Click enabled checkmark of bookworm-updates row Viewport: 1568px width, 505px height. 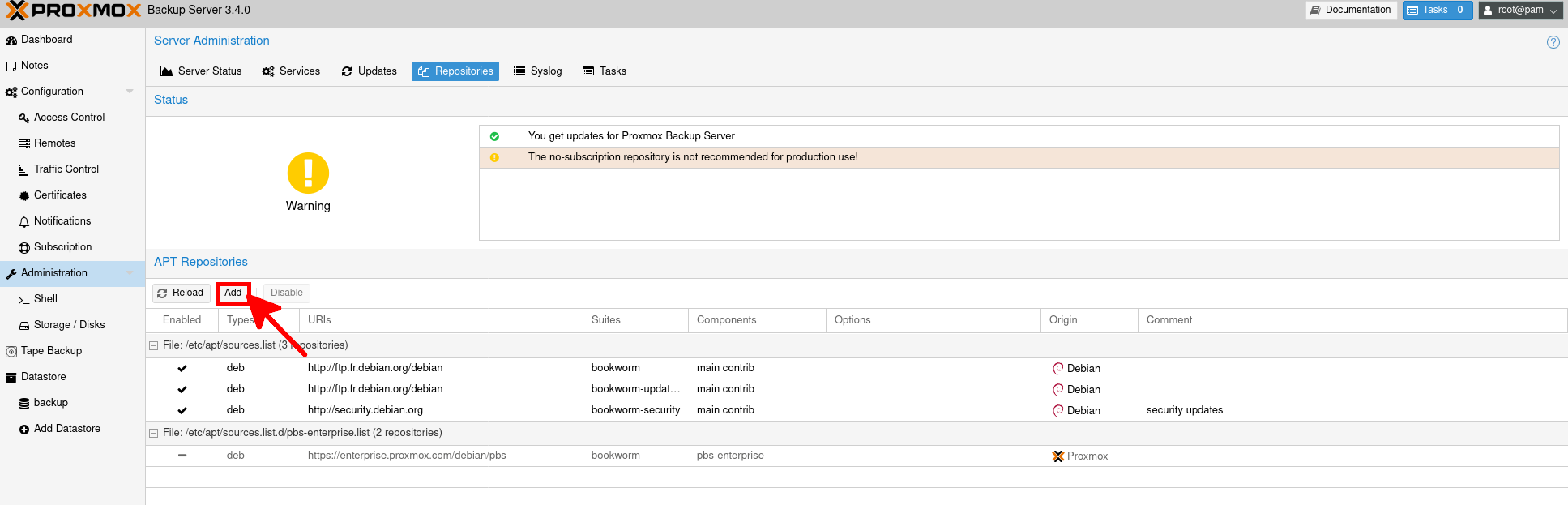tap(182, 389)
